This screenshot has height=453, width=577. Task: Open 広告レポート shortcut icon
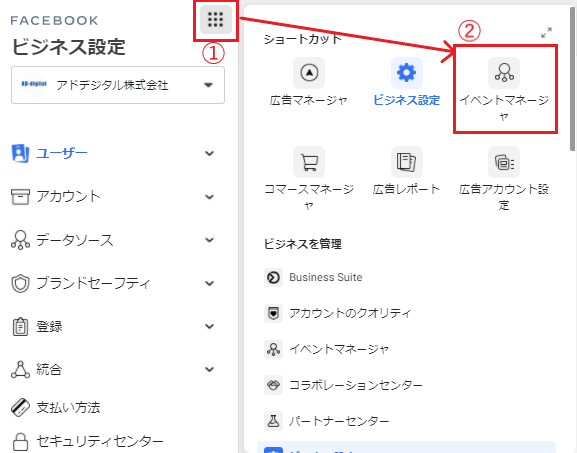[x=407, y=162]
